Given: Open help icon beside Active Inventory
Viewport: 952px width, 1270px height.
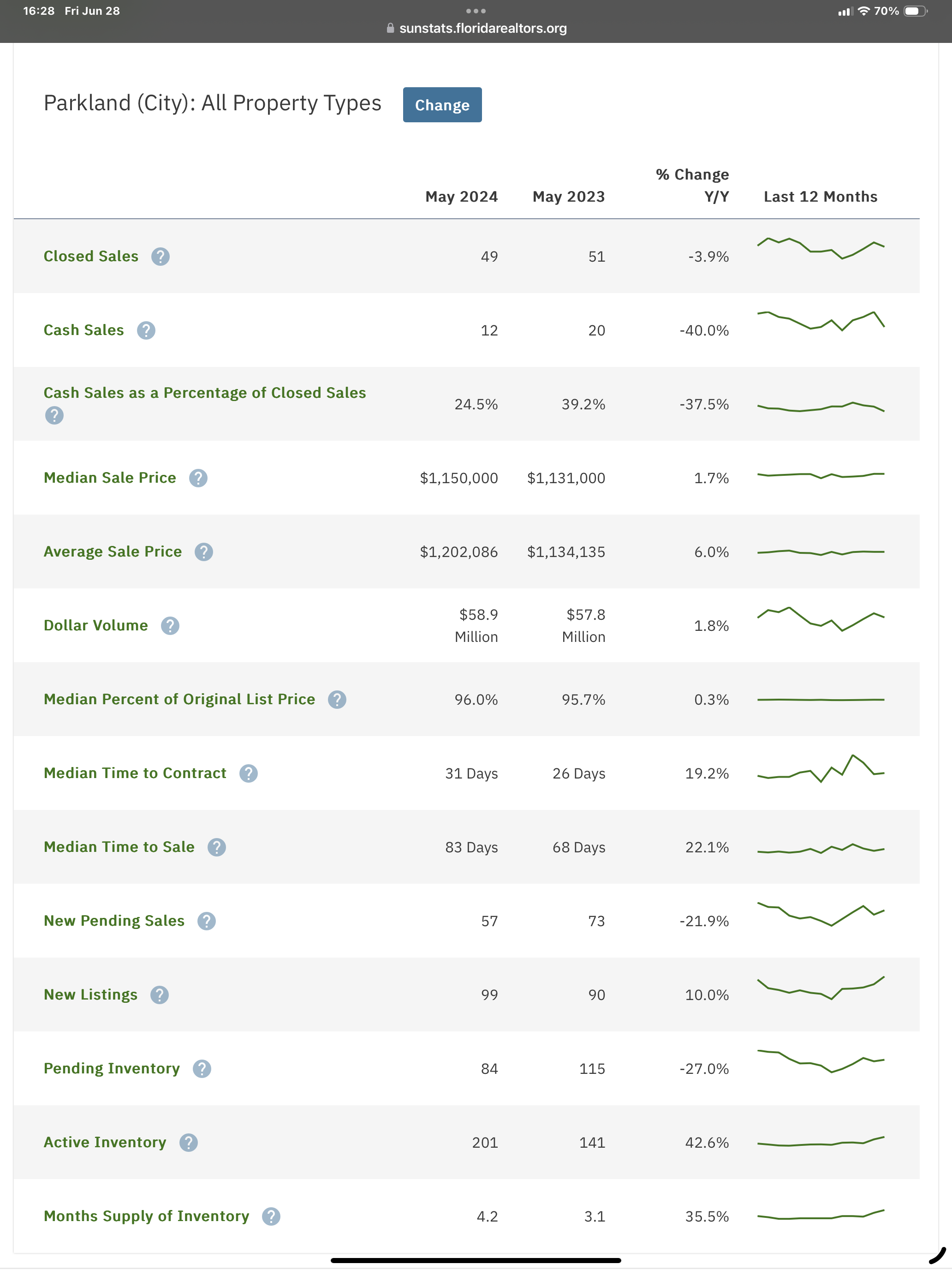Looking at the screenshot, I should [188, 1143].
